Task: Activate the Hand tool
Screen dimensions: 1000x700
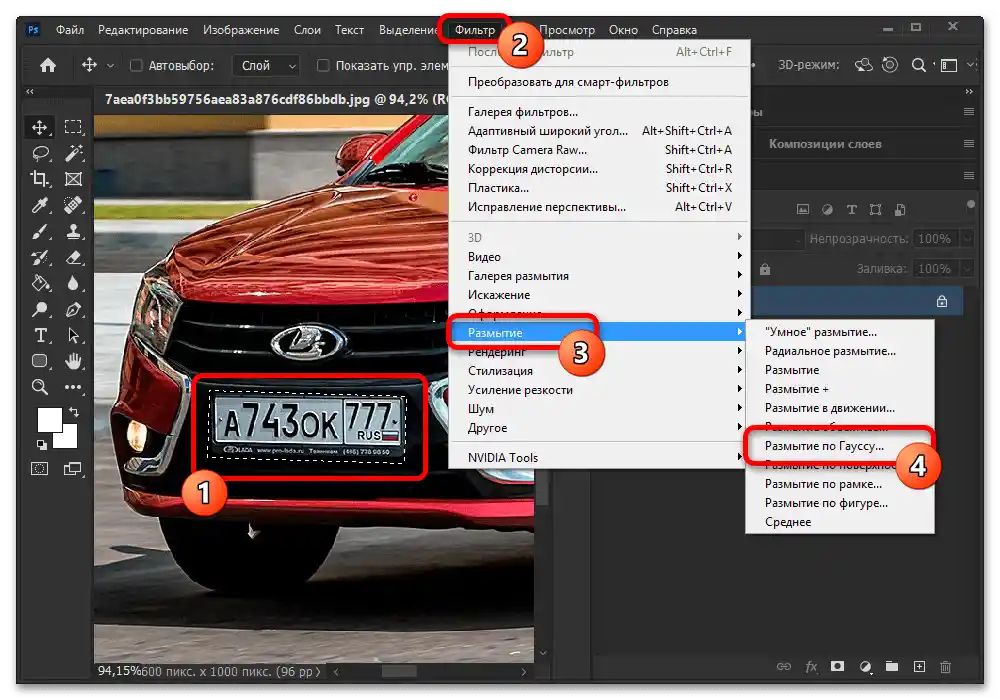Action: pyautogui.click(x=73, y=361)
